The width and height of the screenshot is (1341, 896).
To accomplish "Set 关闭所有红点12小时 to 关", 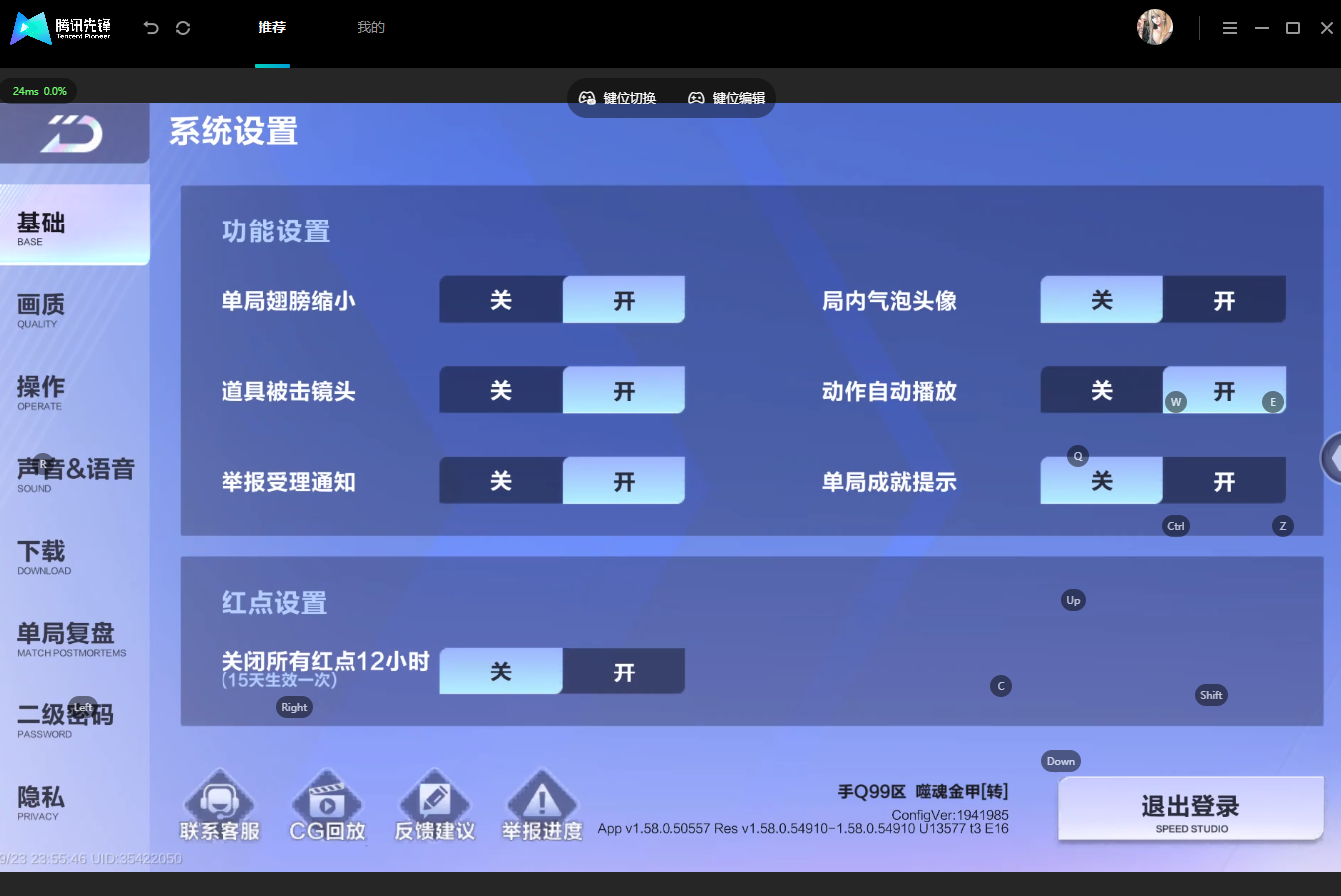I will 501,672.
